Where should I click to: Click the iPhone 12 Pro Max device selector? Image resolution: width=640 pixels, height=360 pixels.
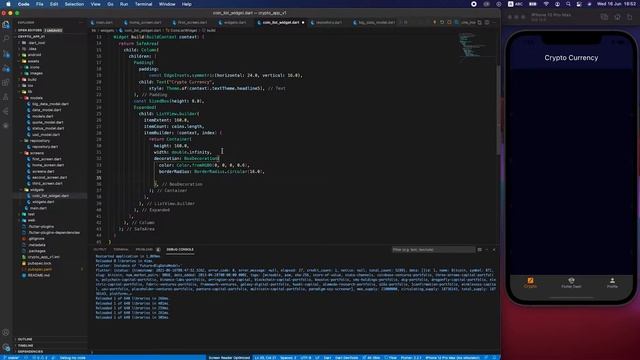pyautogui.click(x=452, y=358)
